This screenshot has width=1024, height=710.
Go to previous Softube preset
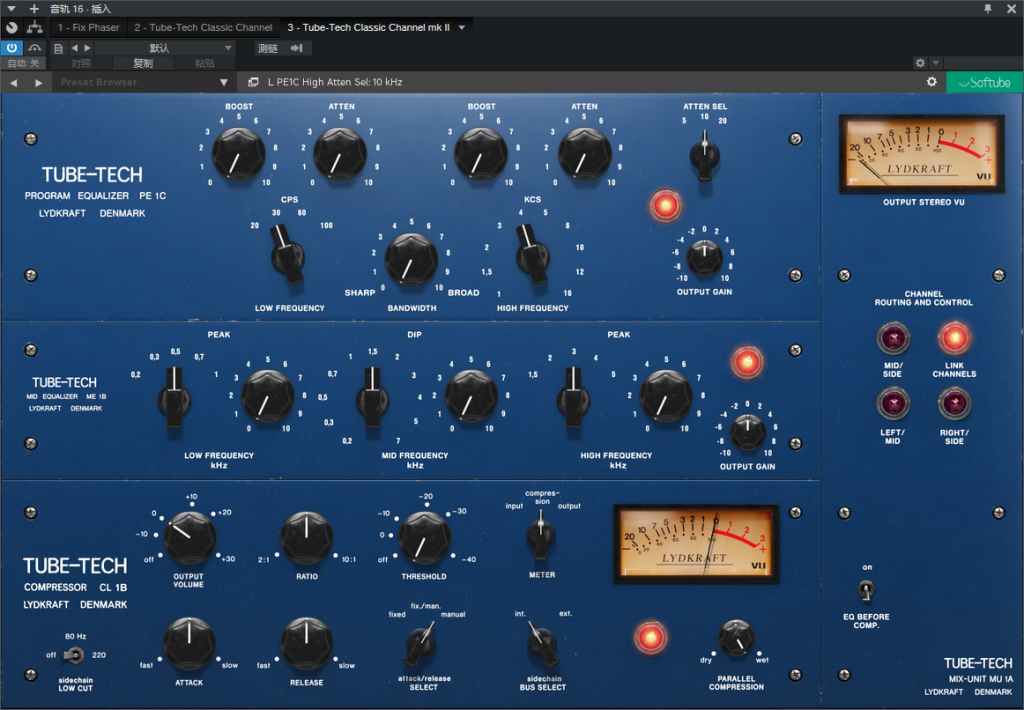14,82
